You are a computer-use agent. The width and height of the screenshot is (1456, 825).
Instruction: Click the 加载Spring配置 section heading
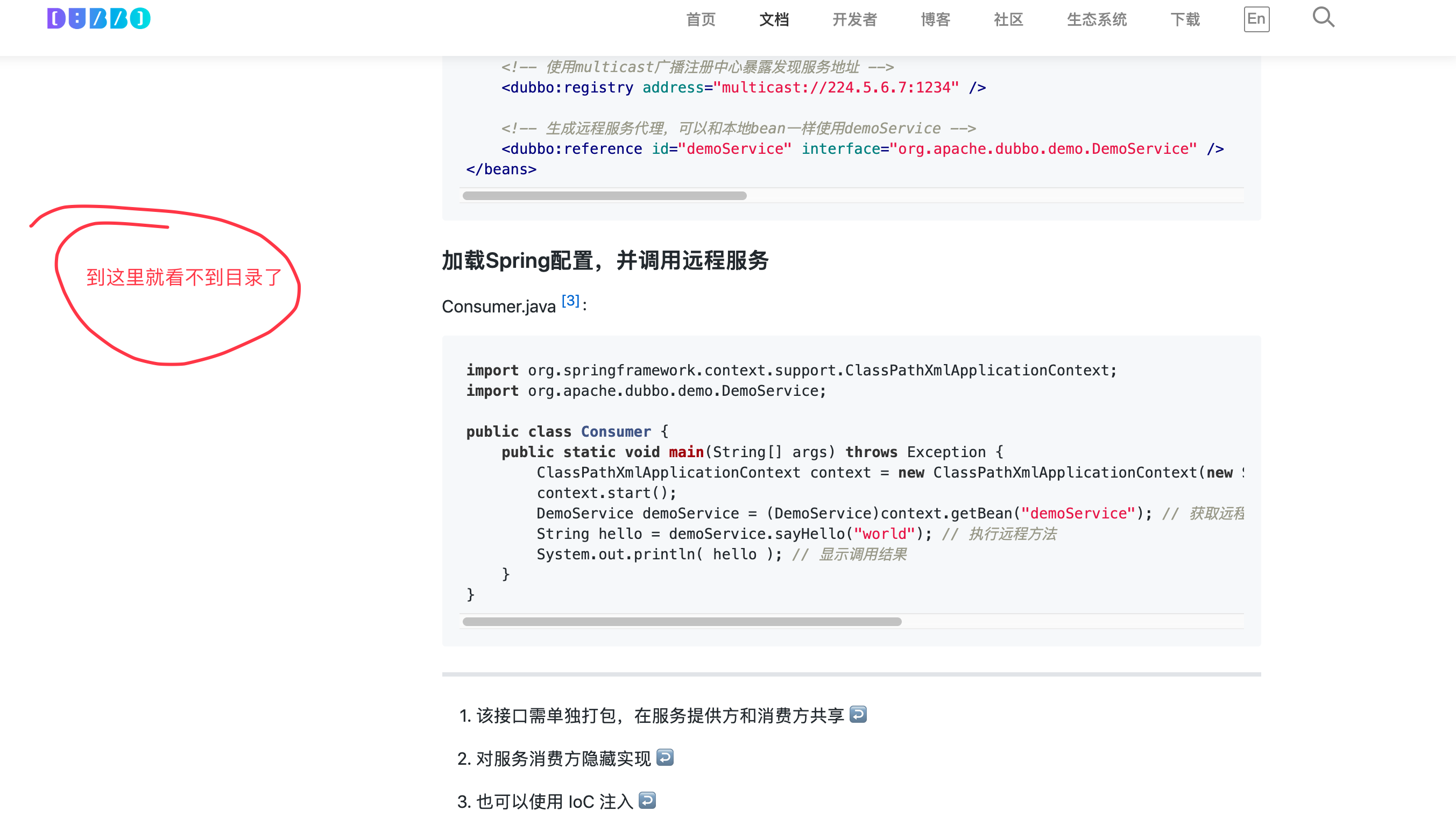(605, 261)
